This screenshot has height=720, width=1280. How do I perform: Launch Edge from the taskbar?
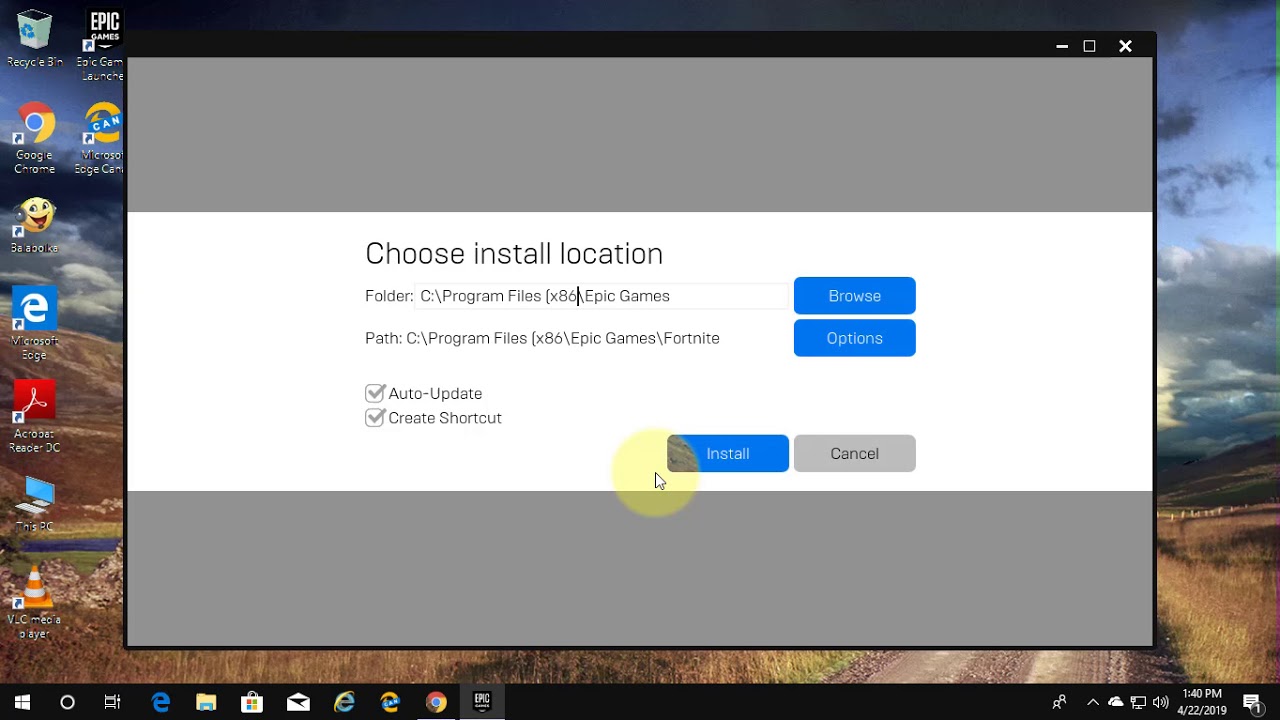[x=161, y=702]
